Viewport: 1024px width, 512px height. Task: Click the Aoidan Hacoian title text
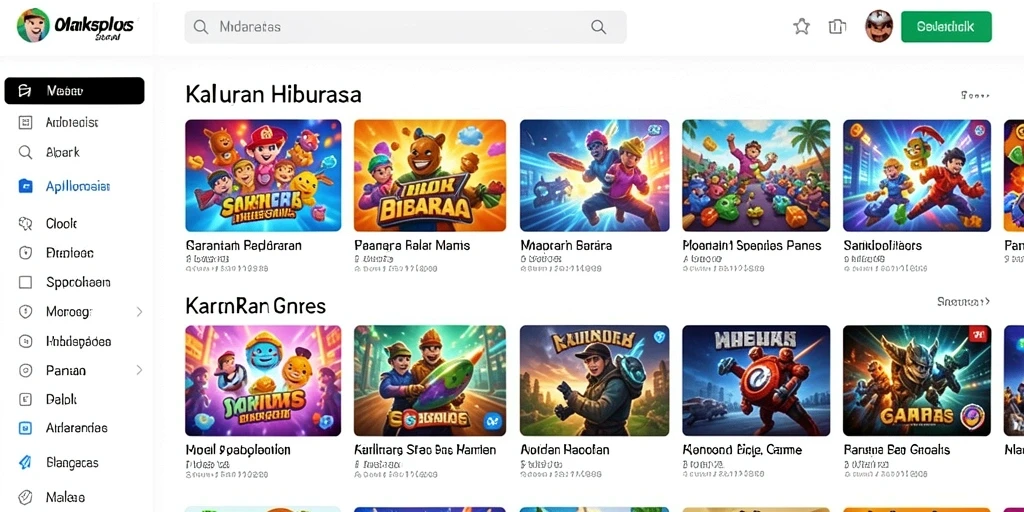click(565, 450)
